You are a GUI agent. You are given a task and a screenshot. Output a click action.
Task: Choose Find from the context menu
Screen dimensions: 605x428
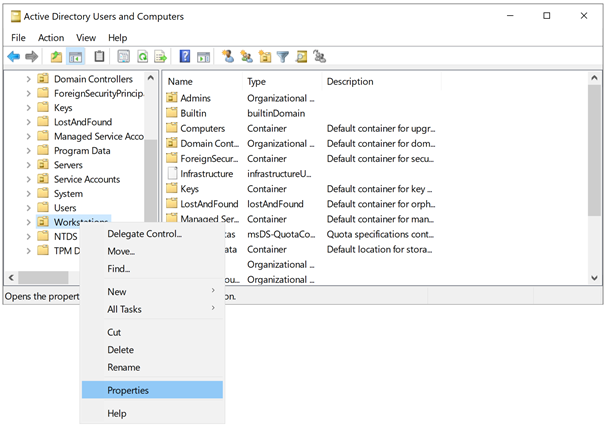152,269
